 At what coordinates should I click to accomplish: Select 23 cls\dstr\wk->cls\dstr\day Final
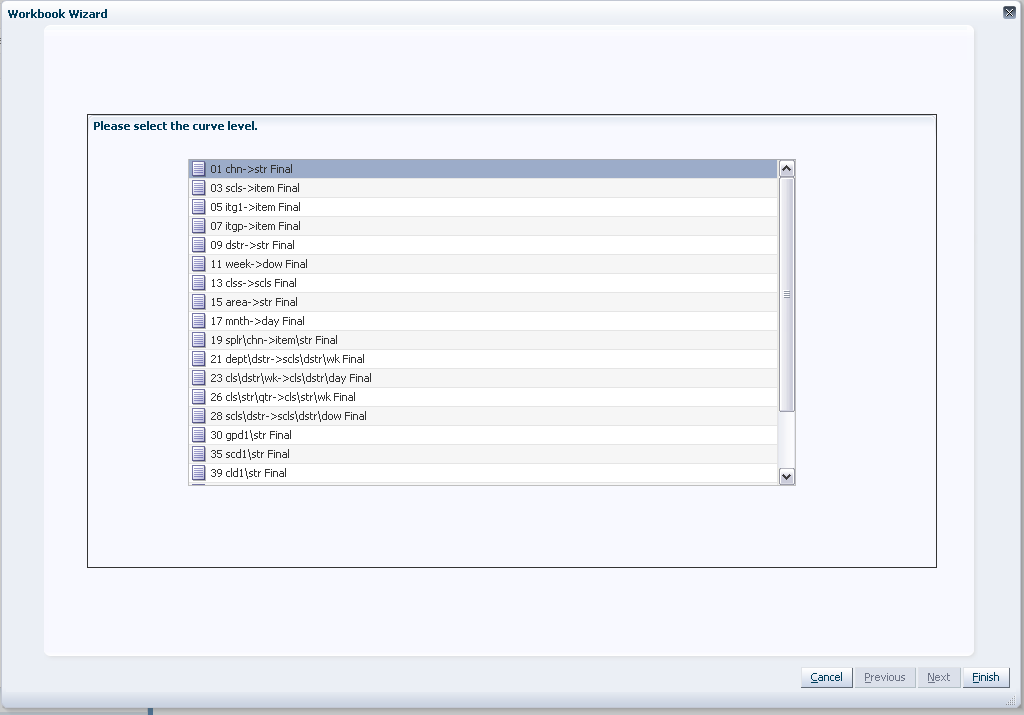coord(483,377)
